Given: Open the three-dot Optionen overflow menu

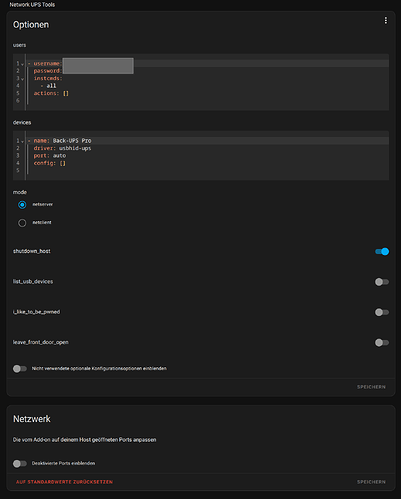Looking at the screenshot, I should [x=386, y=21].
